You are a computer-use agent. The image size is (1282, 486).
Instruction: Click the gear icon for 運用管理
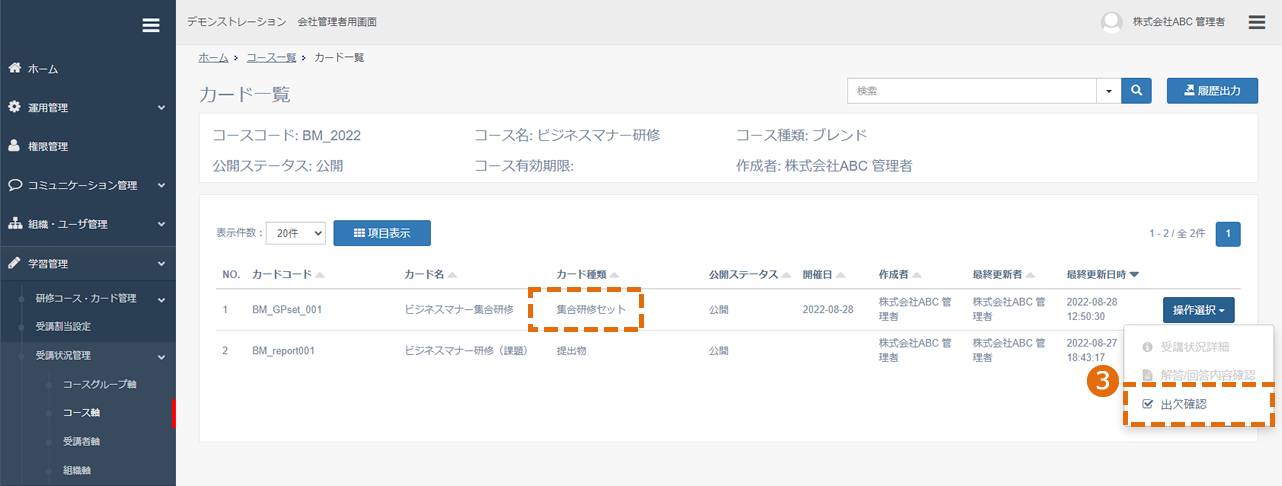pos(14,107)
